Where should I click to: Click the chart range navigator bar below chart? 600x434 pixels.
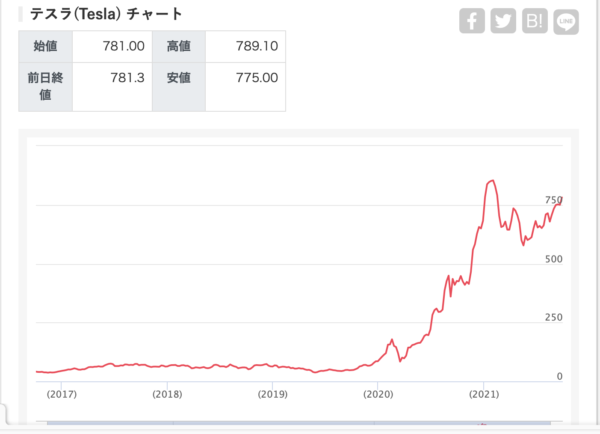click(x=300, y=426)
